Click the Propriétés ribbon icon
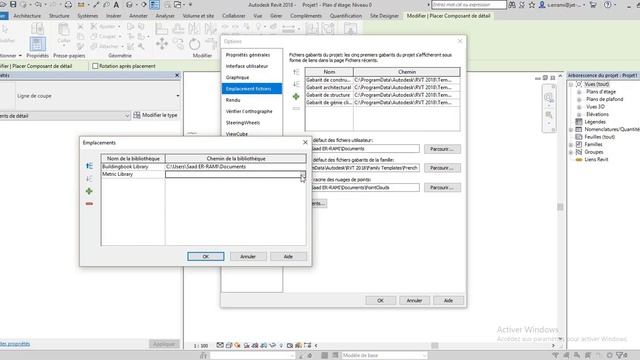Screen dimensions: 640x360 point(37,44)
